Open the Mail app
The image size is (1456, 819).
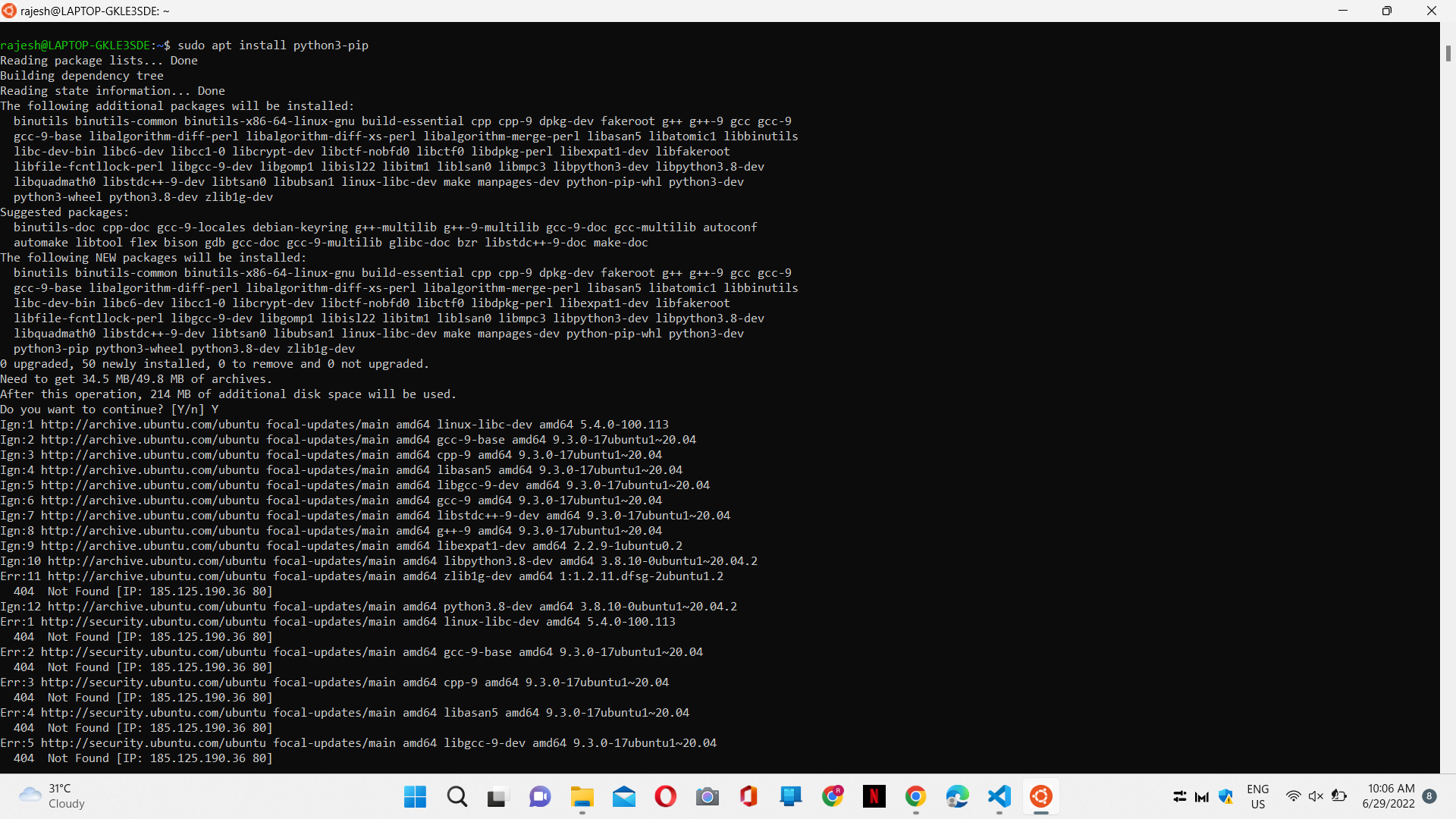(x=623, y=796)
